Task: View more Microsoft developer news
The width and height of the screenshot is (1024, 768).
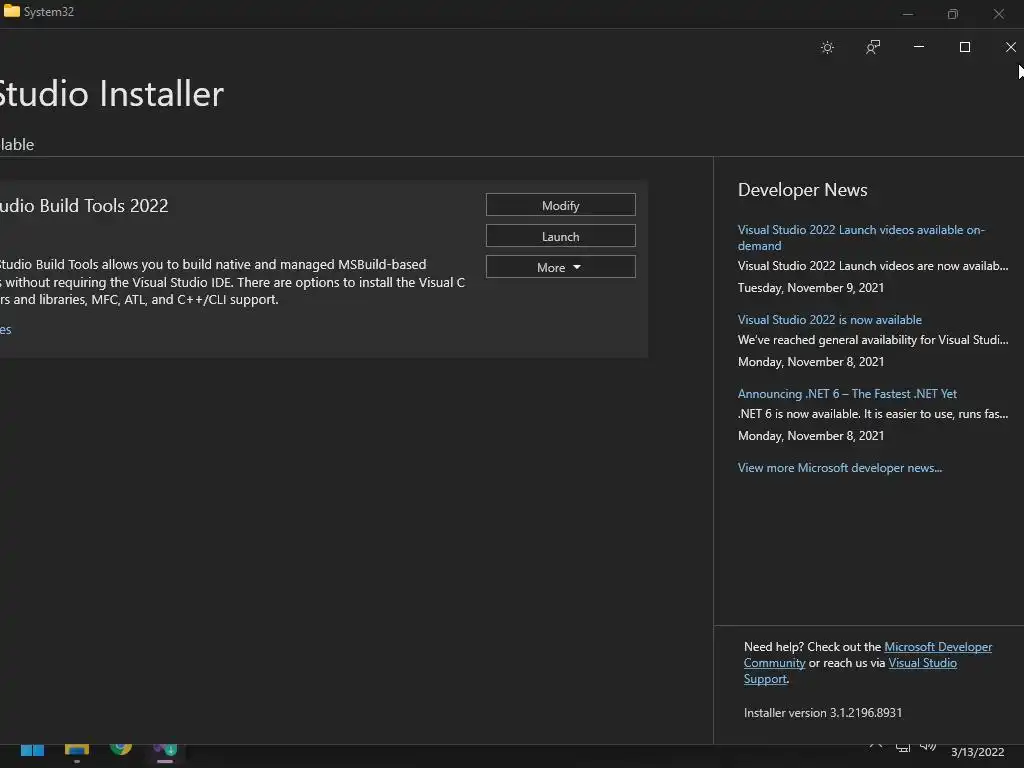Action: coord(840,468)
